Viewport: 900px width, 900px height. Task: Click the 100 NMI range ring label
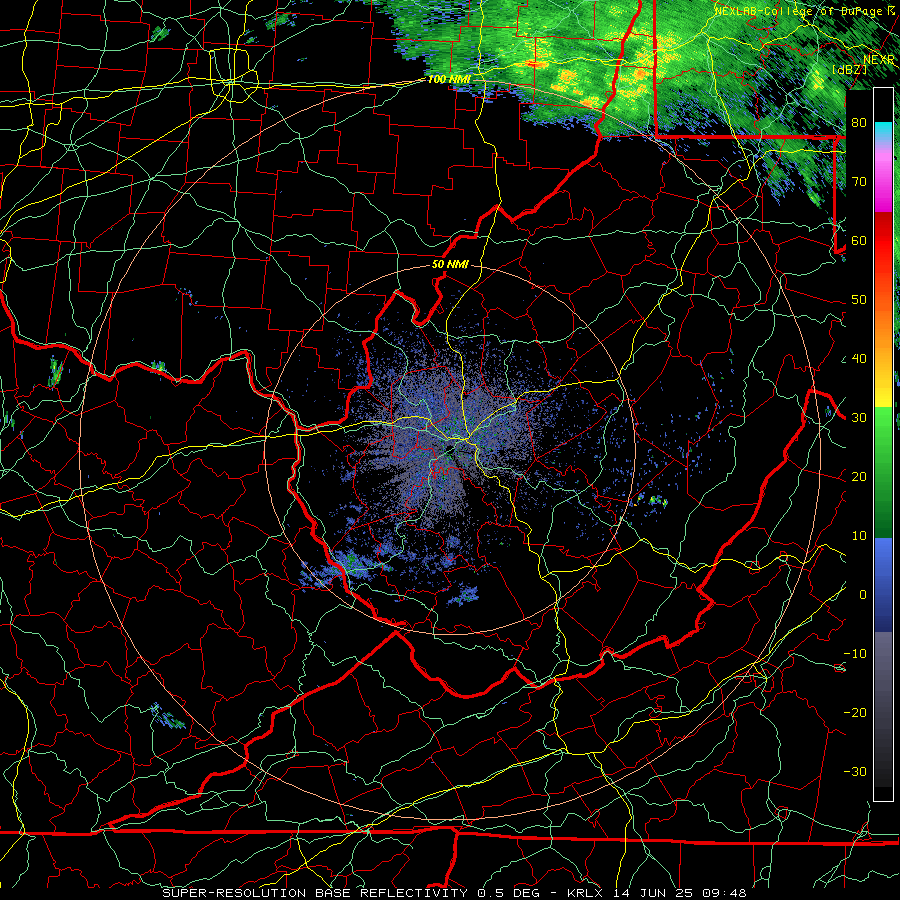pyautogui.click(x=449, y=79)
